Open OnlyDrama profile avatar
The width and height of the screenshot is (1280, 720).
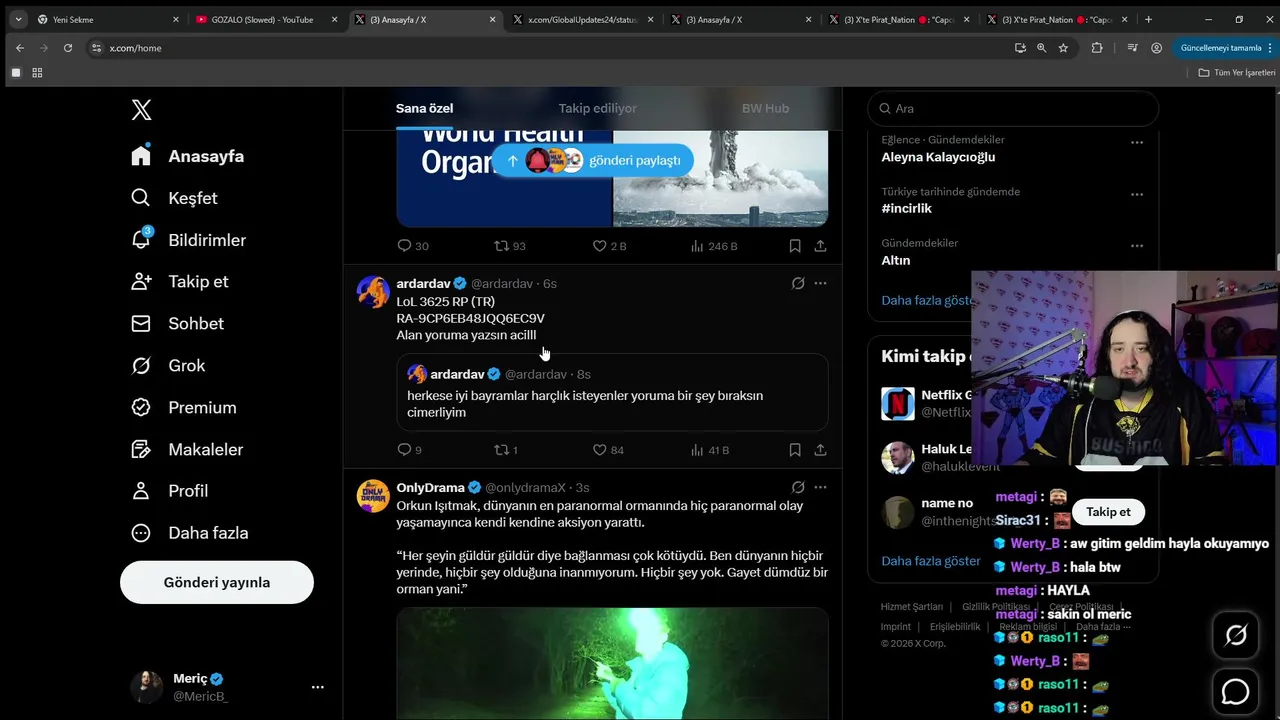[373, 496]
